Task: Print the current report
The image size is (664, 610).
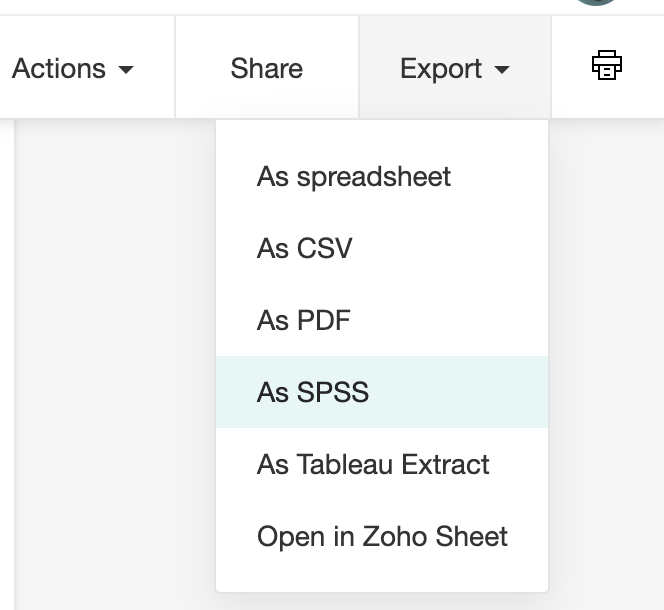Action: (x=607, y=67)
